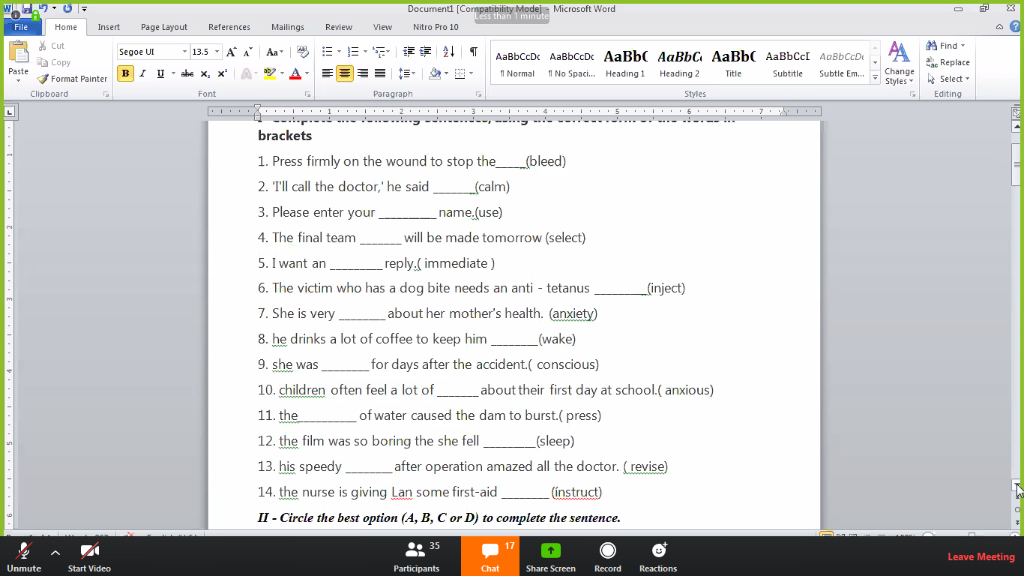Click Decrease Indent icon
Screen dimensions: 1024x576
click(409, 52)
